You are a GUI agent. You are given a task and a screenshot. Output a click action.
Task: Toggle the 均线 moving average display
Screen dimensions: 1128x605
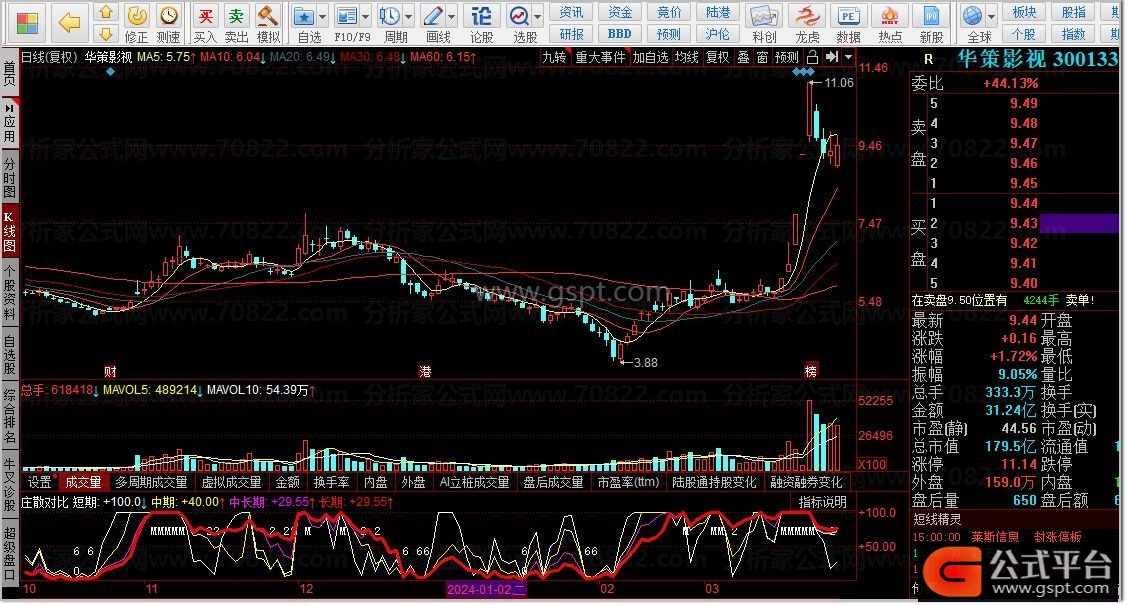687,58
